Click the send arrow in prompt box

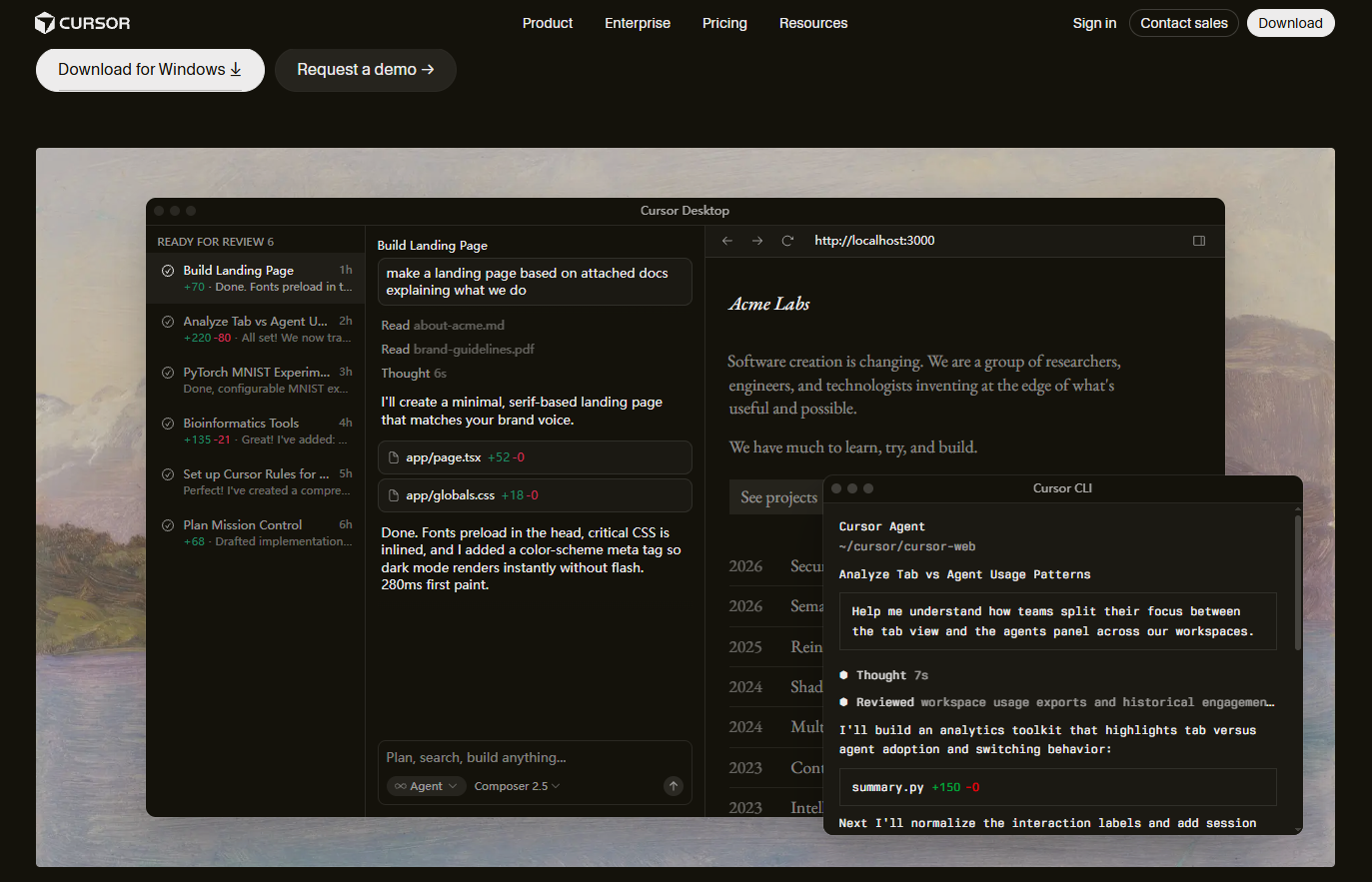click(674, 786)
